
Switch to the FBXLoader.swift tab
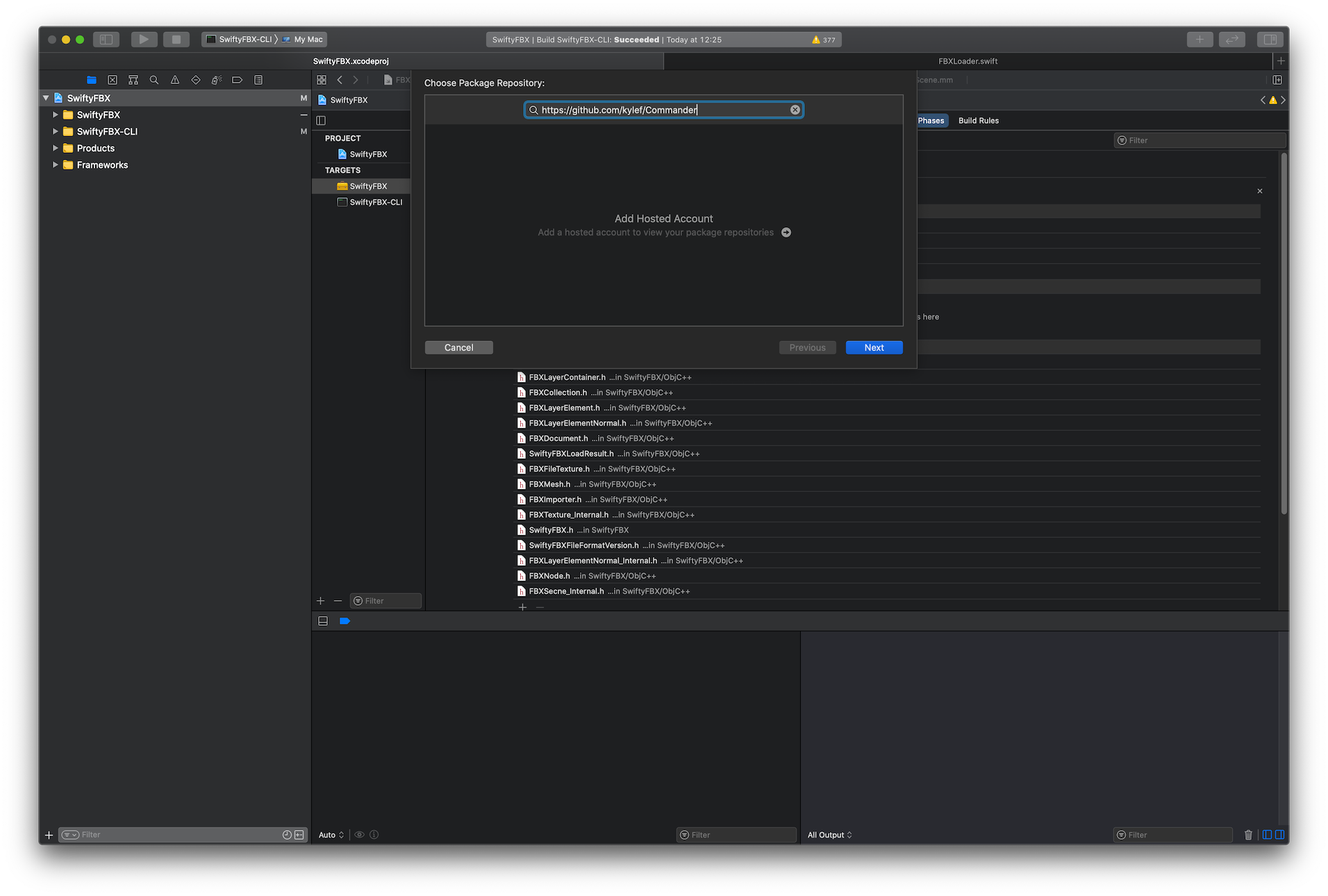(968, 61)
